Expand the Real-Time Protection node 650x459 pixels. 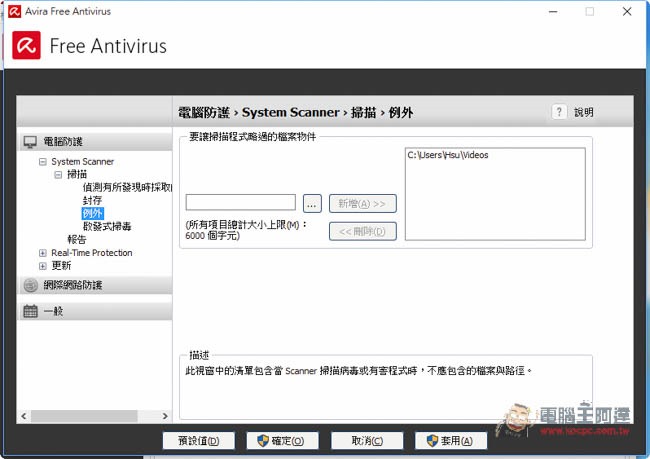click(x=43, y=253)
